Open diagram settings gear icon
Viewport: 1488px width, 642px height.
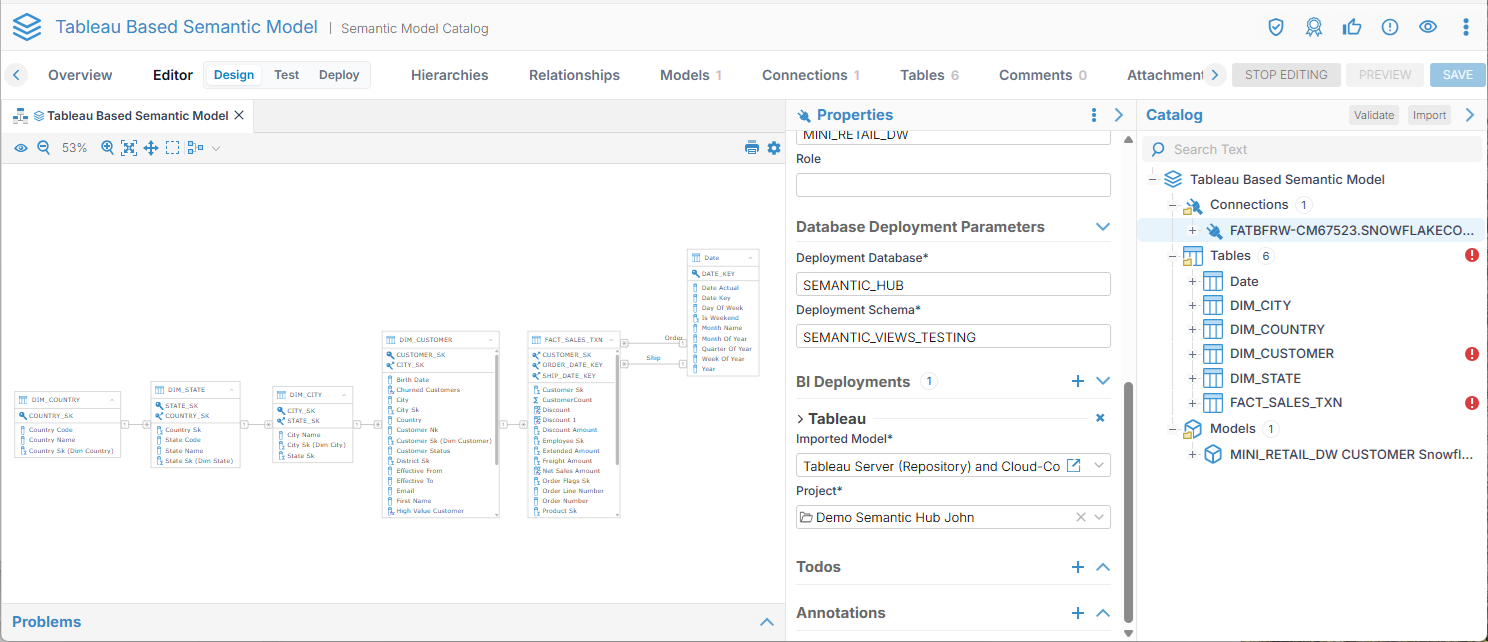tap(774, 148)
